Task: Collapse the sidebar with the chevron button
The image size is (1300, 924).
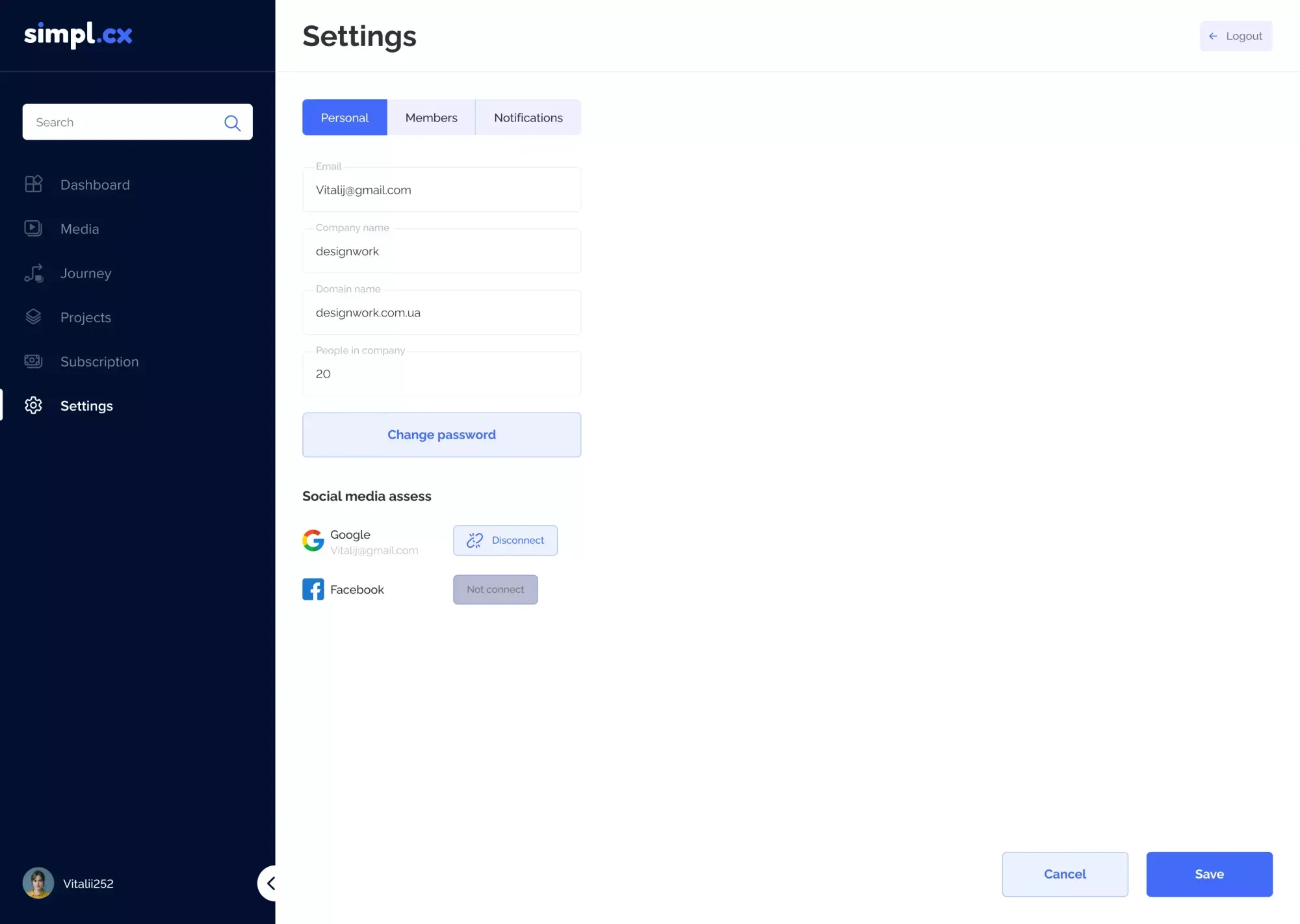Action: [272, 883]
